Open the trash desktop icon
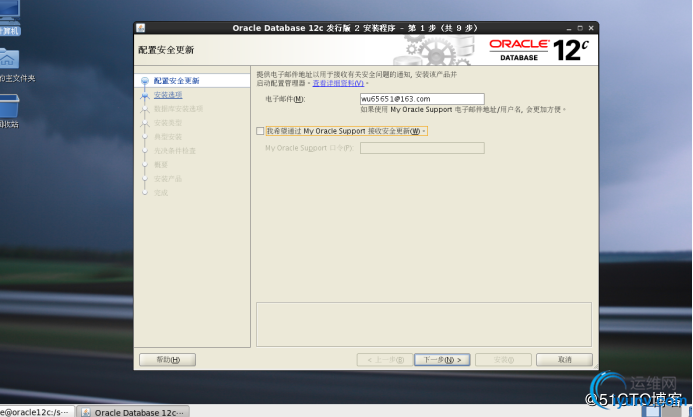 [10, 110]
